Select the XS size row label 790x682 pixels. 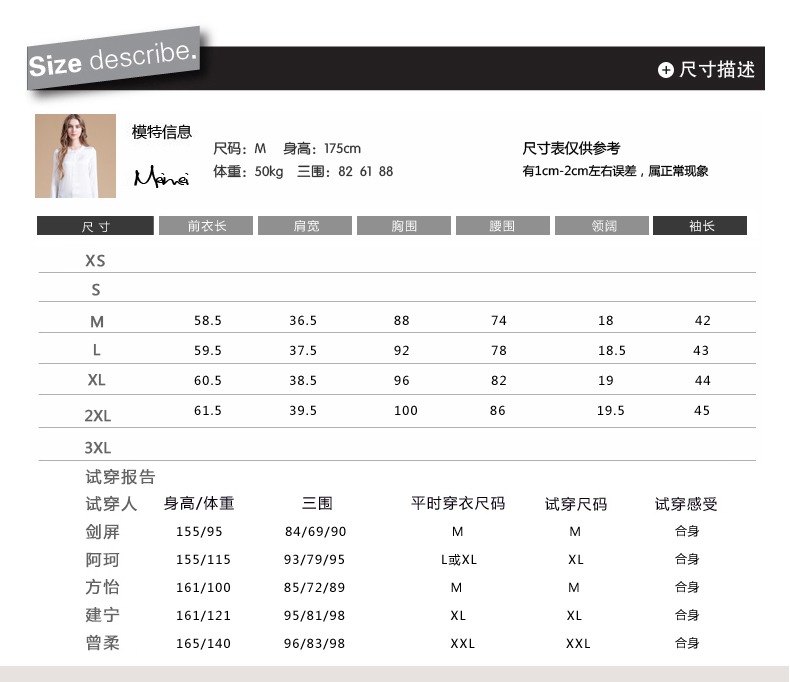(95, 260)
